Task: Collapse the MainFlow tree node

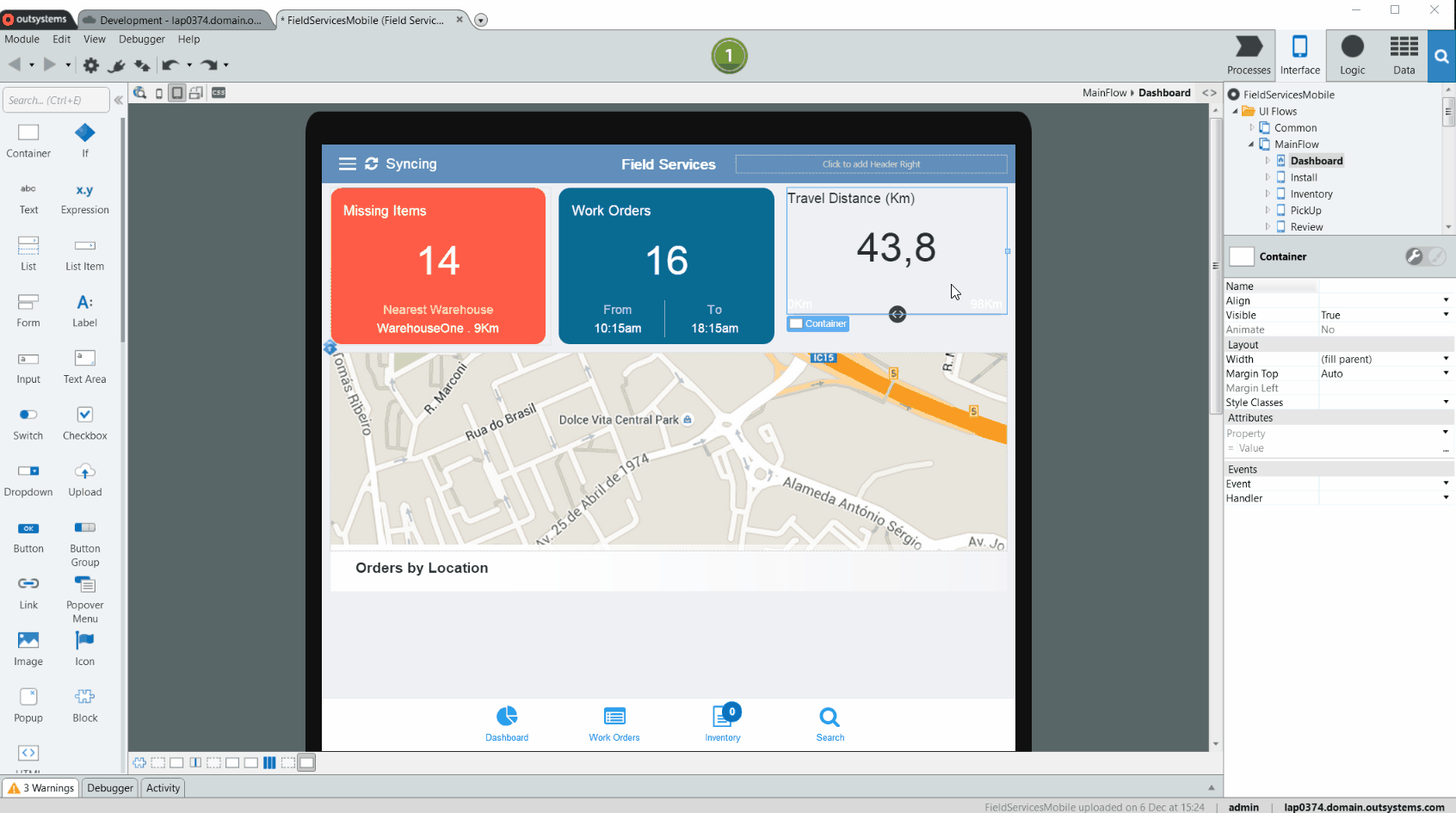Action: point(1250,144)
